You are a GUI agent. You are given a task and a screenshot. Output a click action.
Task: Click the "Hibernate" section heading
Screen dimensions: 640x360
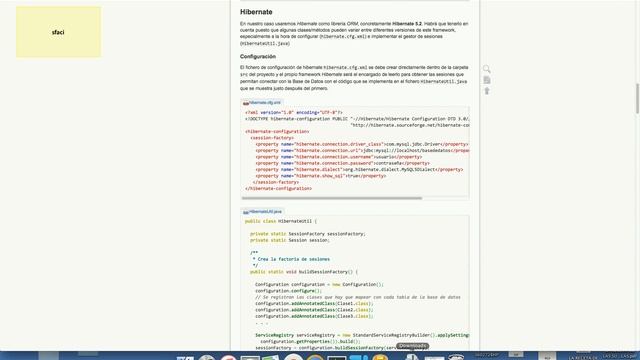coord(256,12)
